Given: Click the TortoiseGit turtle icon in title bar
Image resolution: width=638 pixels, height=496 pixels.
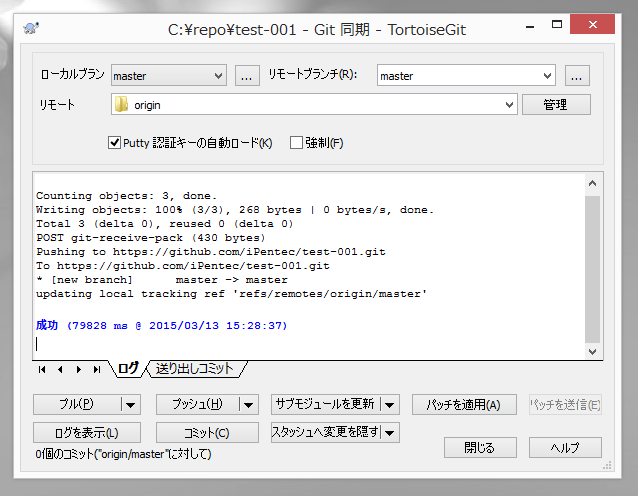Looking at the screenshot, I should (31, 28).
